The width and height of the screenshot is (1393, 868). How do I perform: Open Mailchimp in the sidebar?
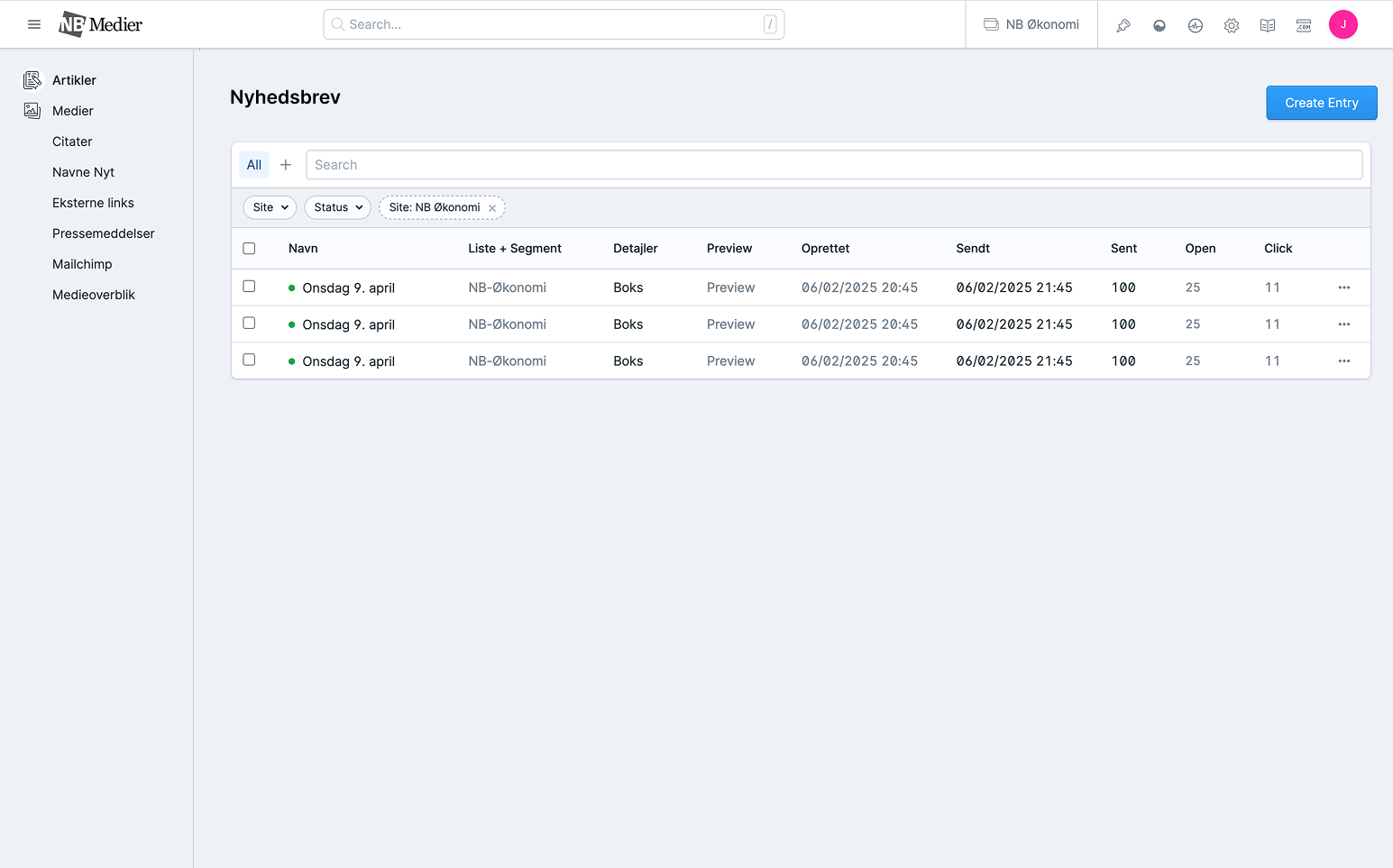pyautogui.click(x=82, y=264)
